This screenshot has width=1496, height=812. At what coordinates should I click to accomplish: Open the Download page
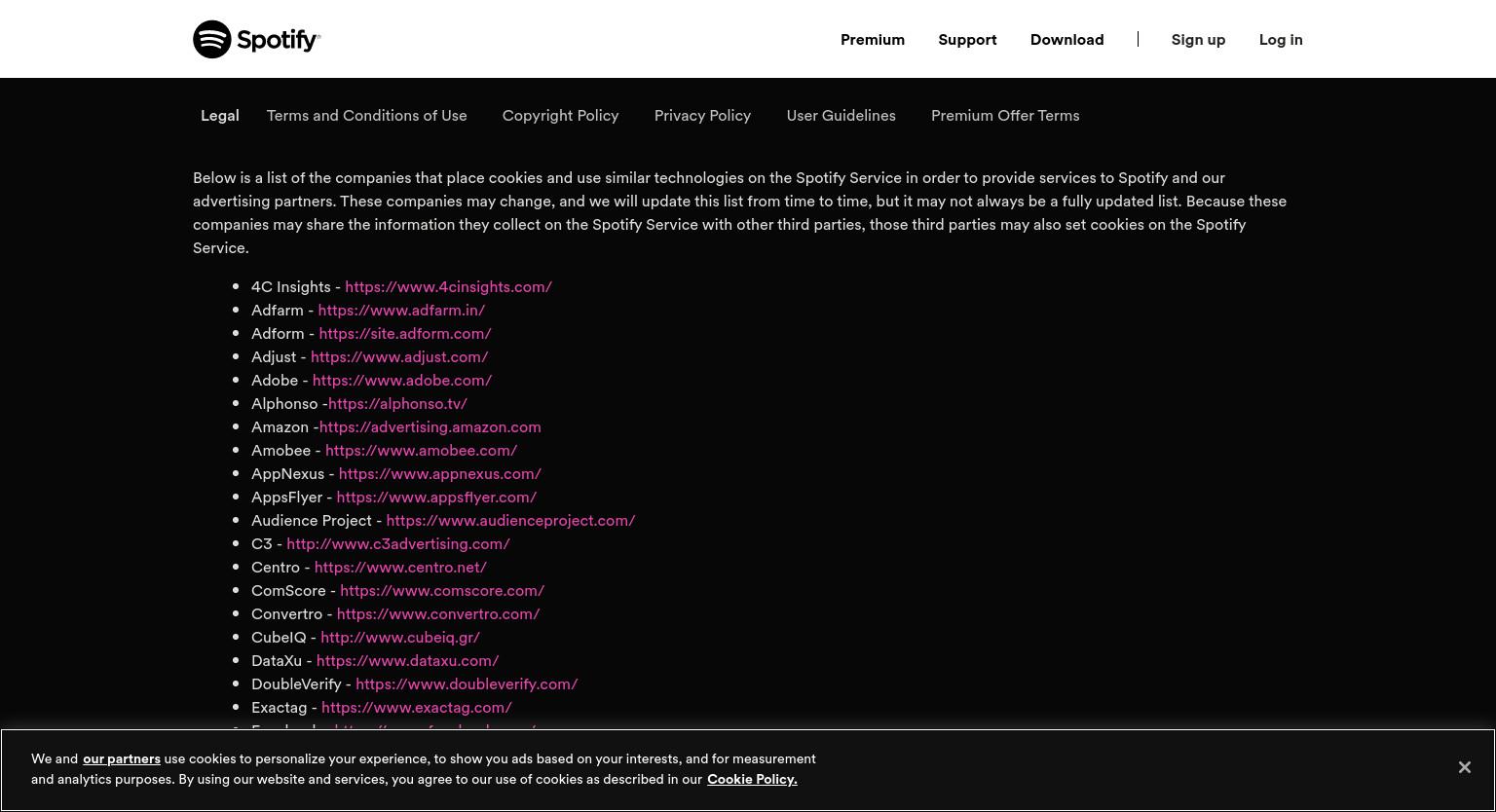tap(1066, 39)
